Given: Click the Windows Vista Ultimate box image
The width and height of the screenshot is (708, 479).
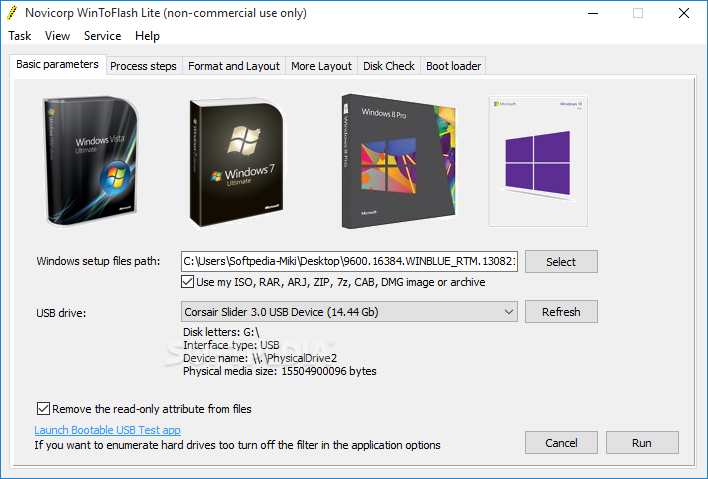Looking at the screenshot, I should 91,160.
